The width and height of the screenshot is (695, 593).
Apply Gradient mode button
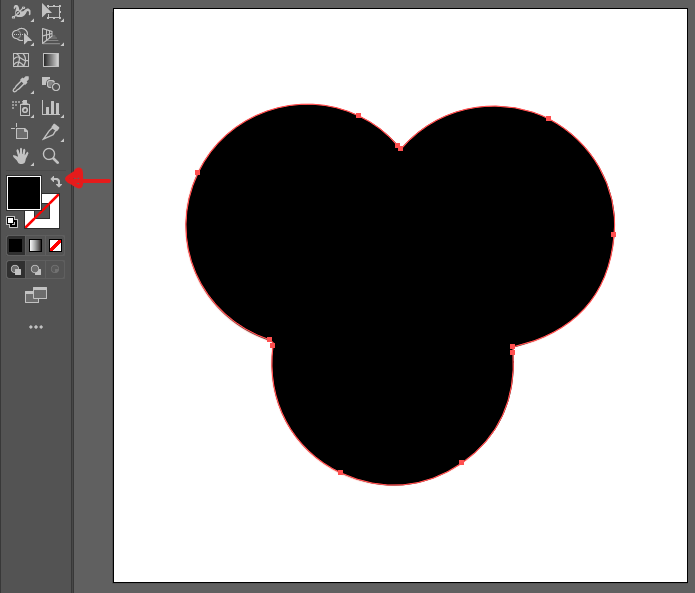(35, 245)
